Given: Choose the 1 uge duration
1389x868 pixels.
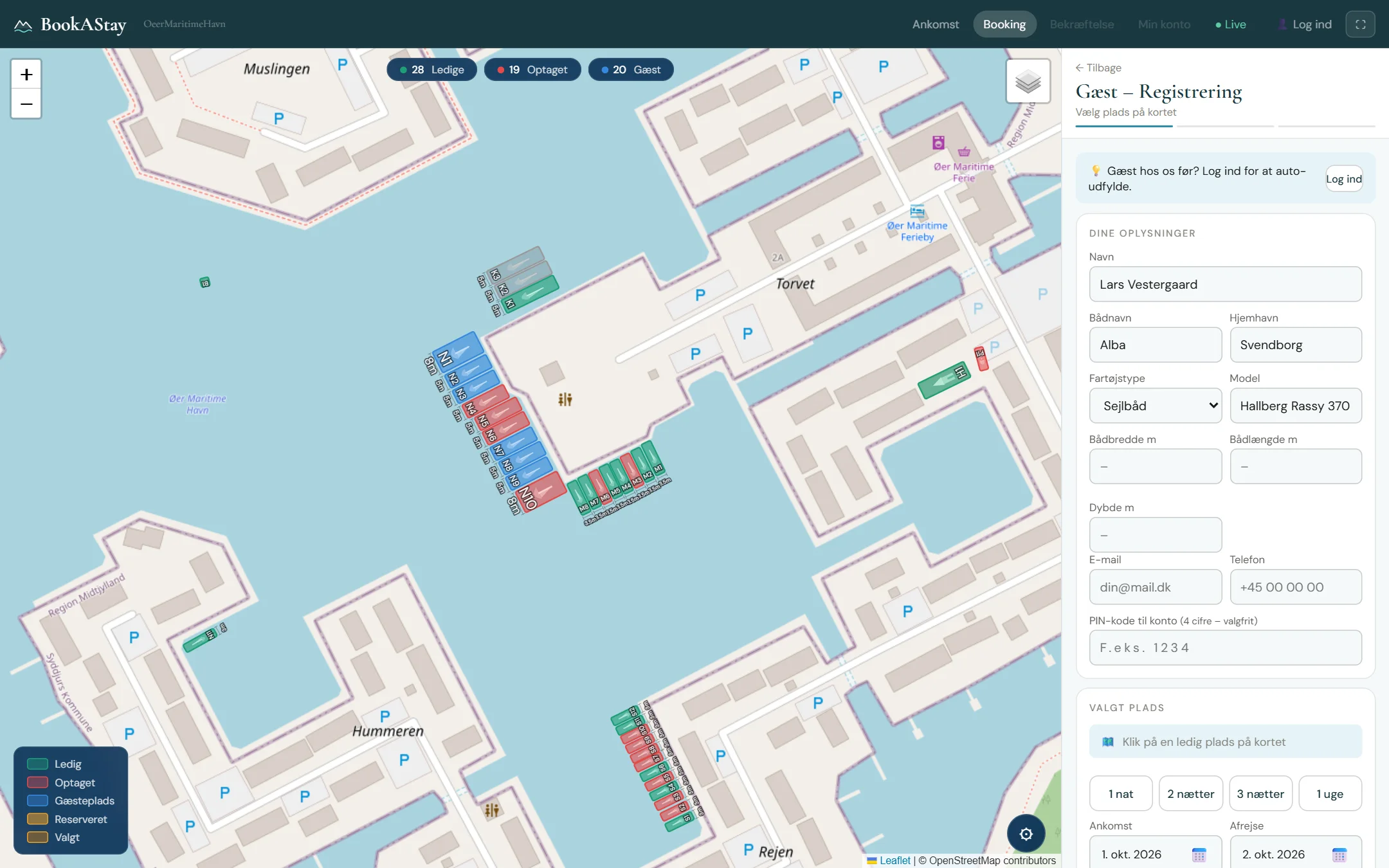Looking at the screenshot, I should click(x=1330, y=793).
